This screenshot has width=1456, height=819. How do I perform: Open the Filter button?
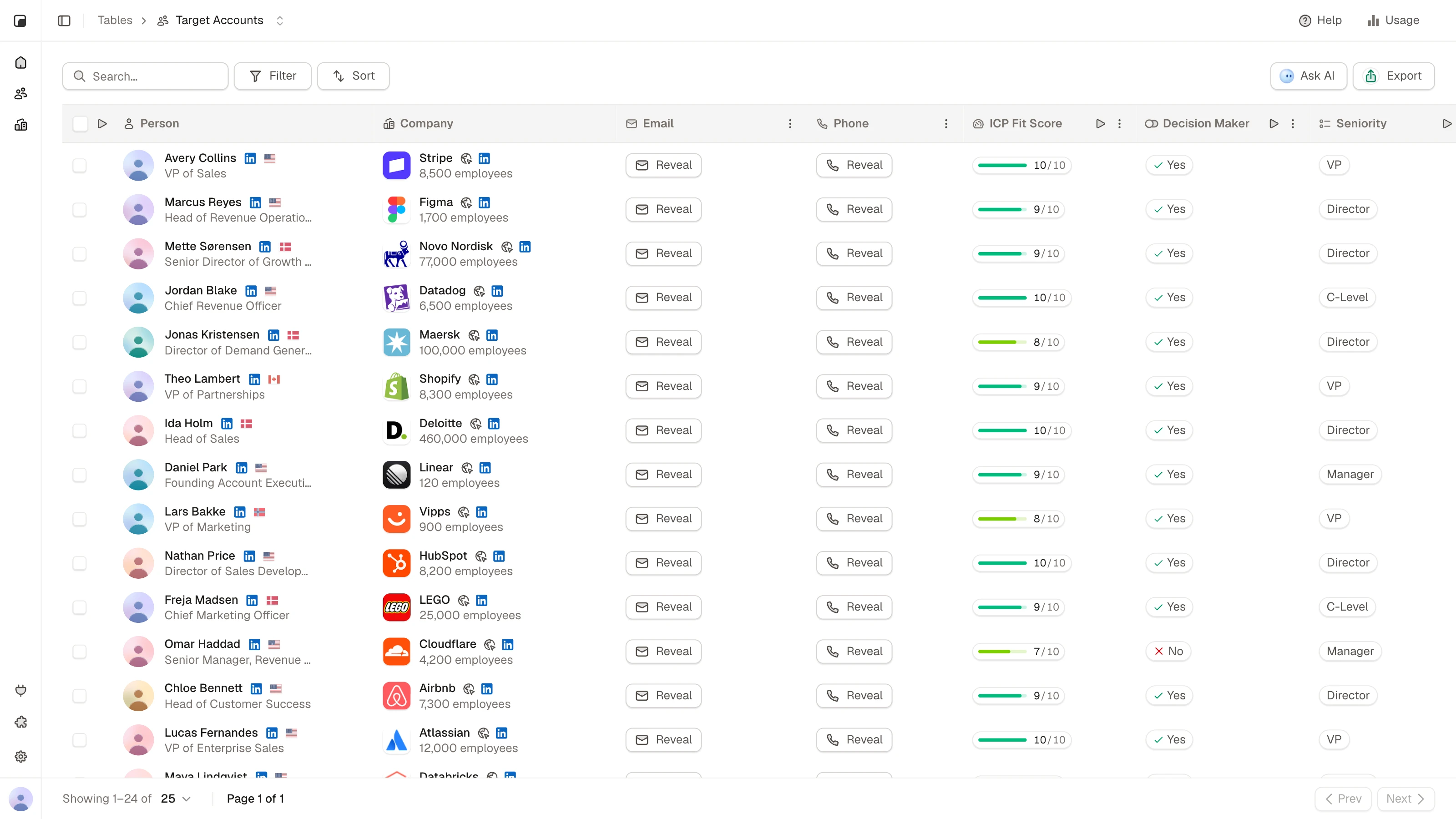(x=273, y=76)
